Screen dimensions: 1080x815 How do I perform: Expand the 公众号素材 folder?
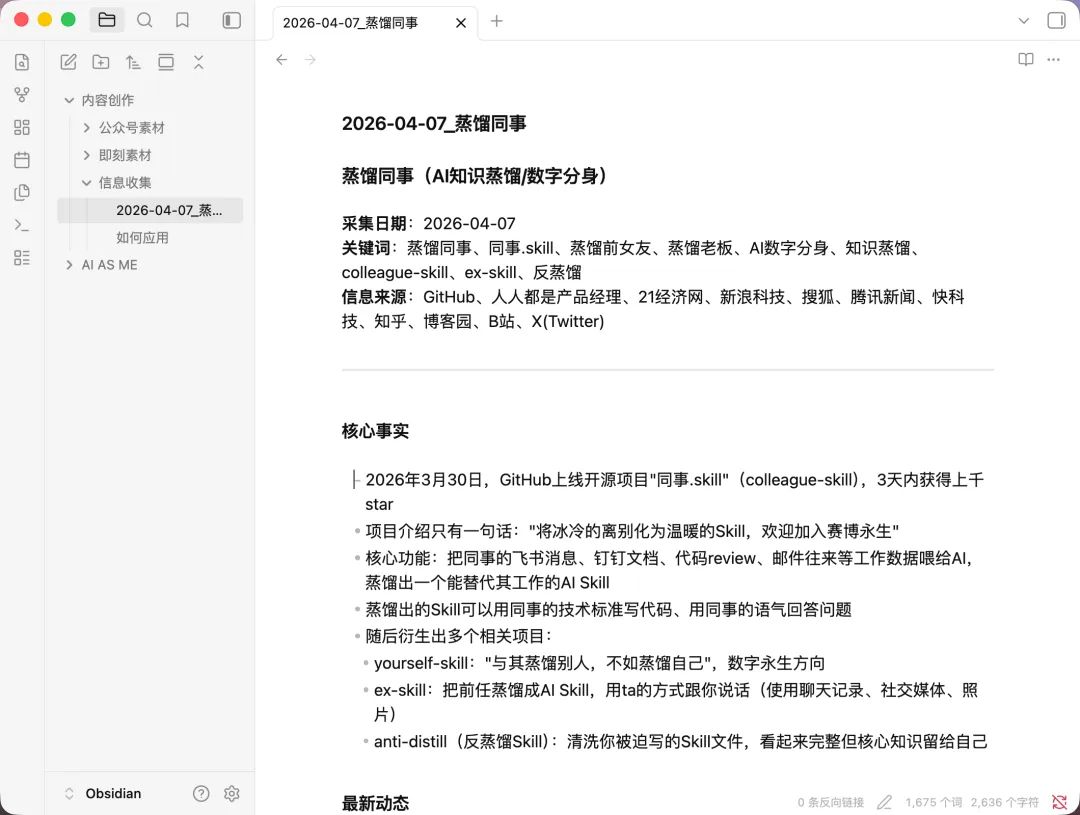click(87, 128)
